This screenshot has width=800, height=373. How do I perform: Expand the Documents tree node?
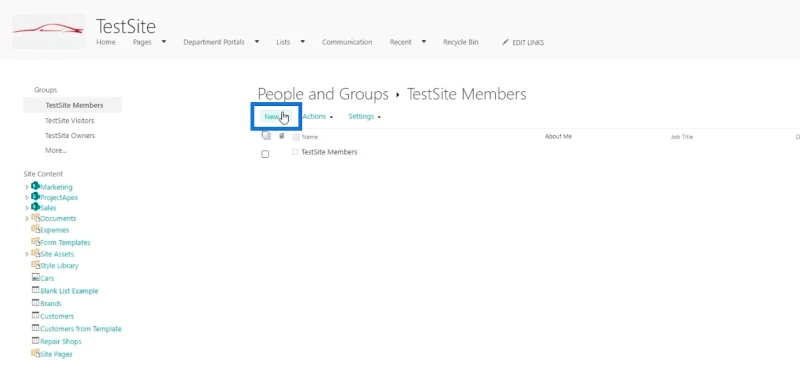(27, 218)
